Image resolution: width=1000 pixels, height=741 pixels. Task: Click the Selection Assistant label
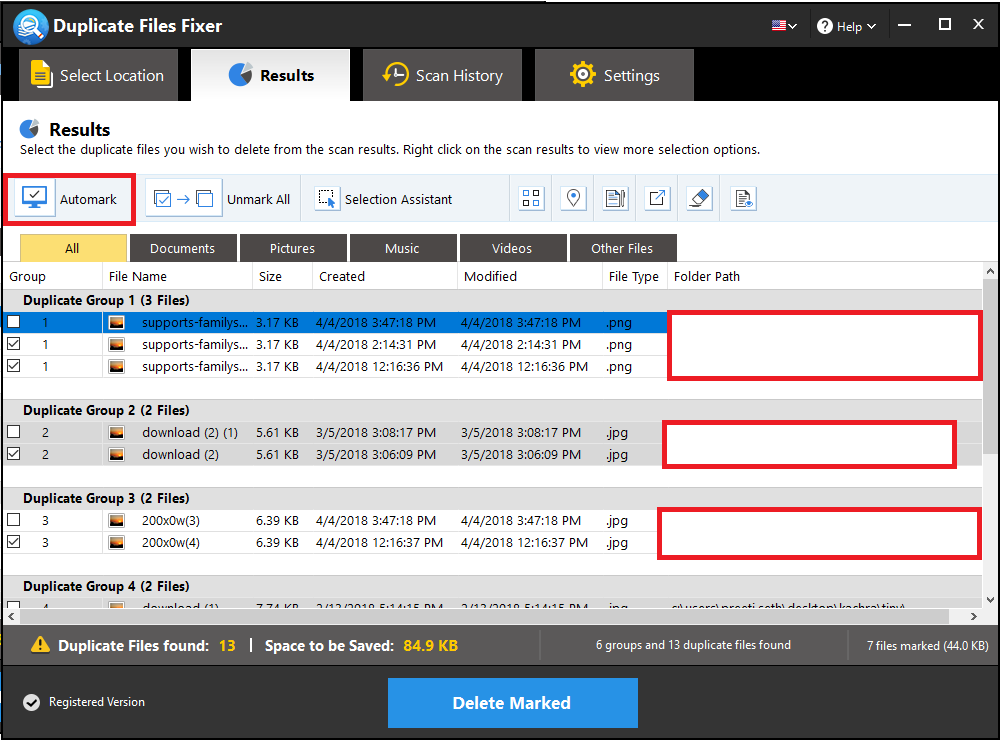tap(399, 200)
